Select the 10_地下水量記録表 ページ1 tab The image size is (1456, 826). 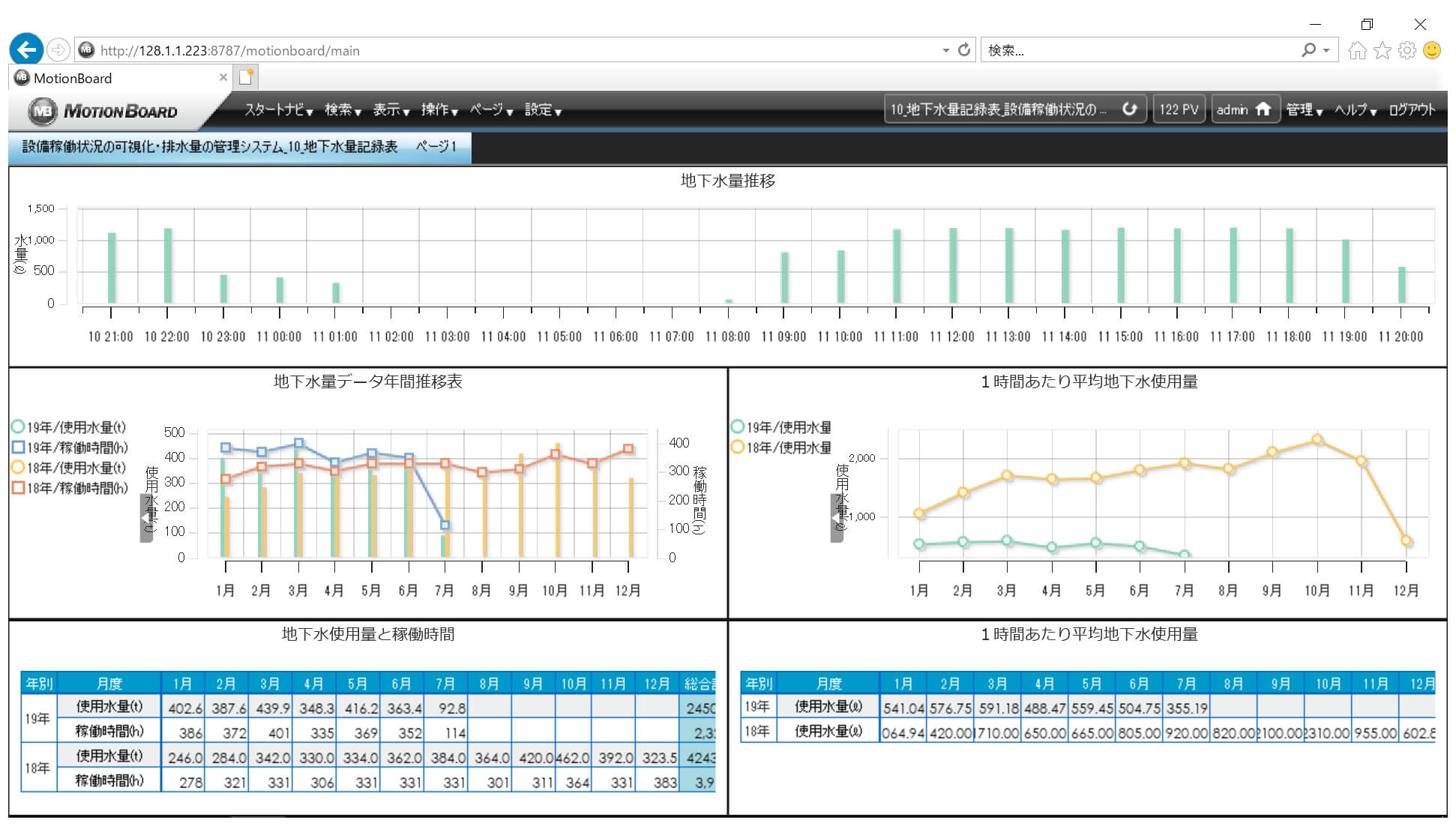coord(239,147)
